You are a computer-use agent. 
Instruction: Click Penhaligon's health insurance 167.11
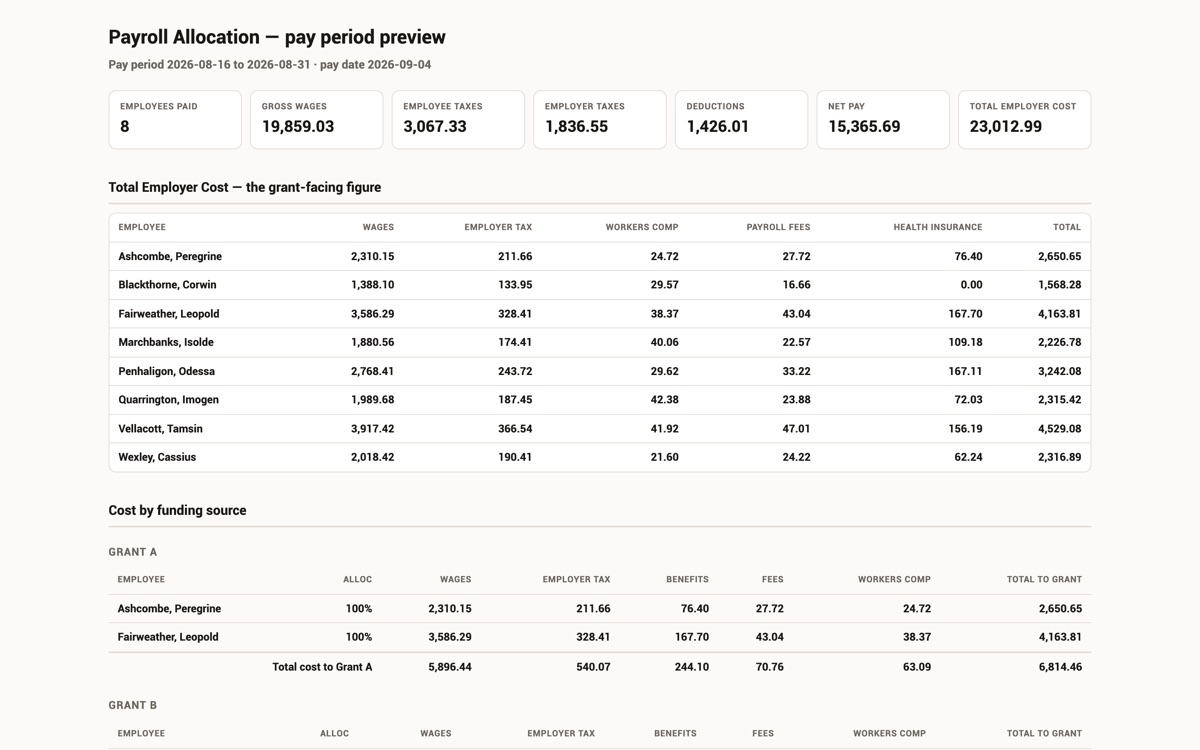[x=965, y=371]
